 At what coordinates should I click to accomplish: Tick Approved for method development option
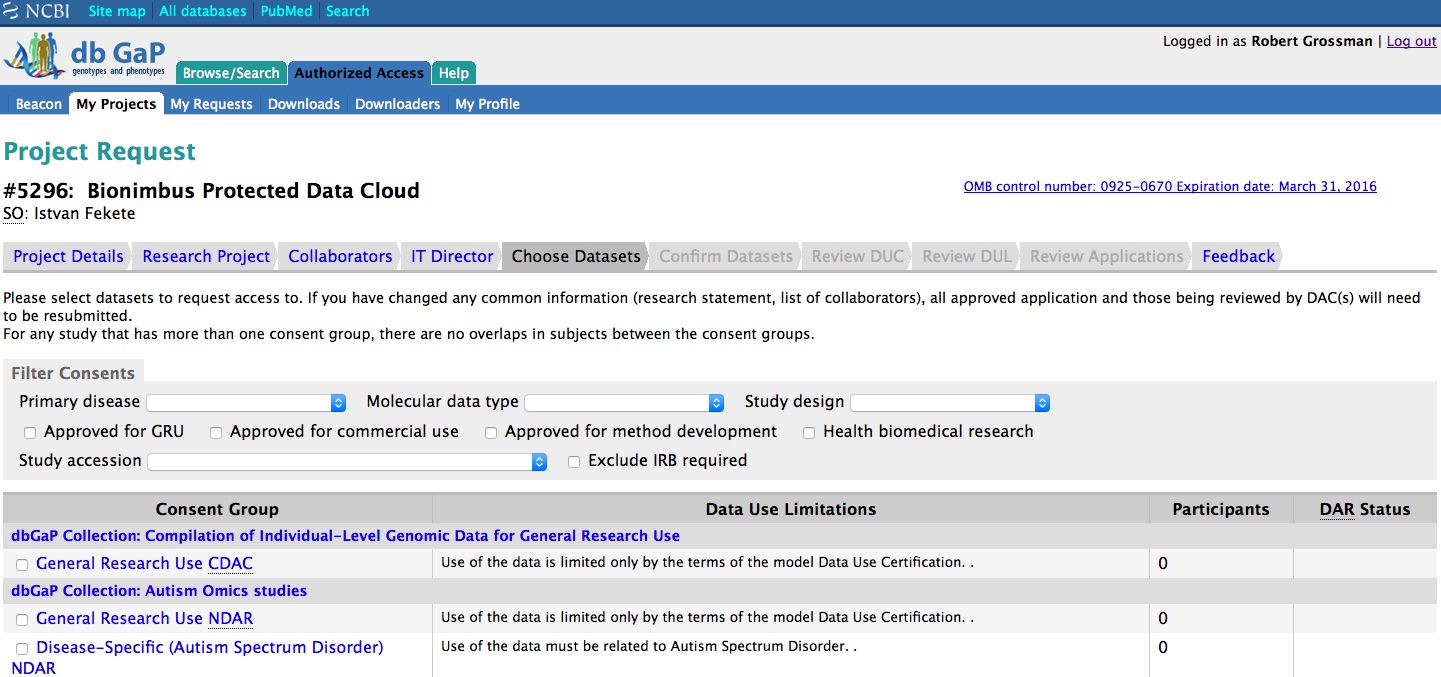[491, 433]
